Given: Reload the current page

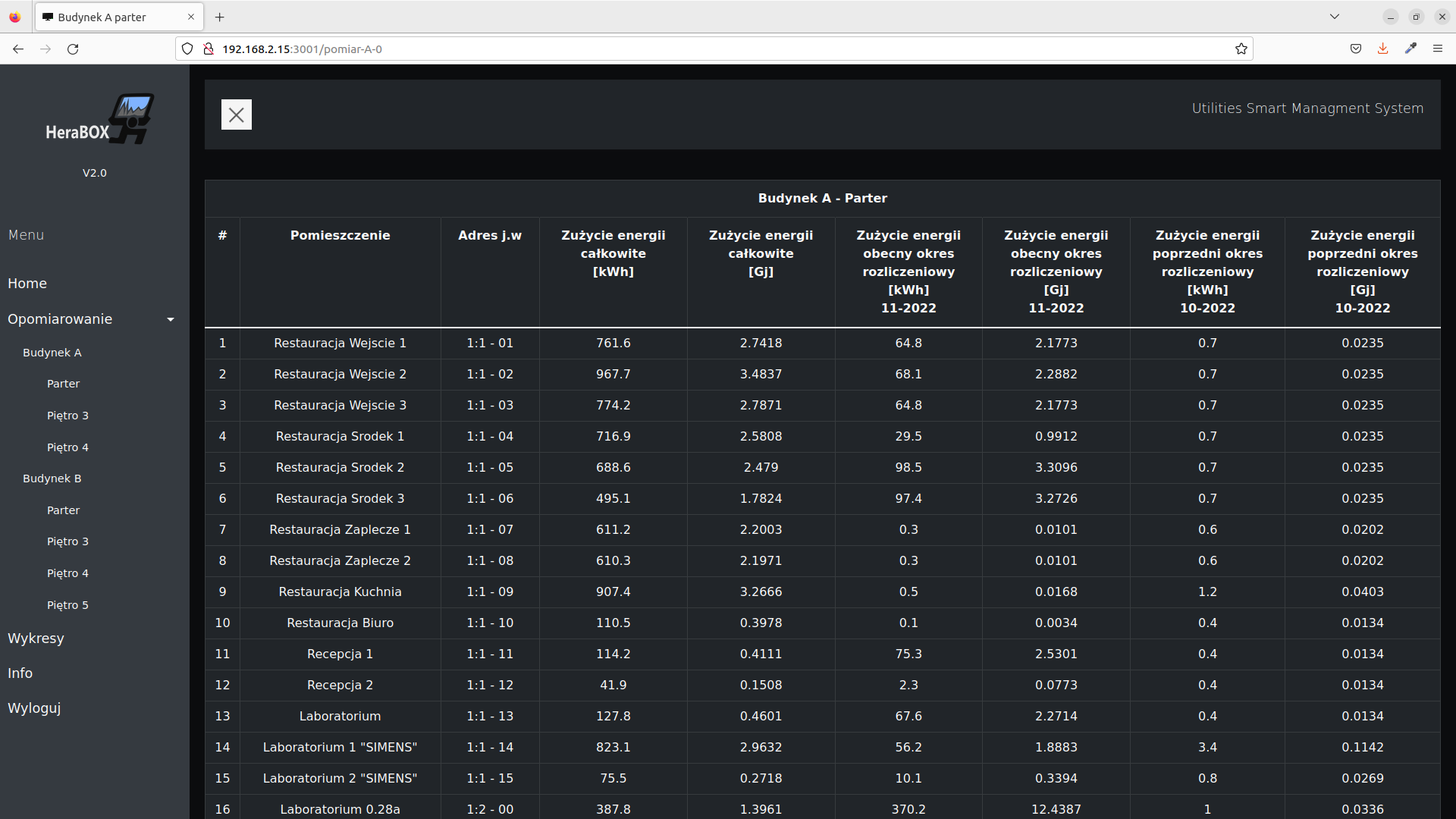Looking at the screenshot, I should click(73, 49).
